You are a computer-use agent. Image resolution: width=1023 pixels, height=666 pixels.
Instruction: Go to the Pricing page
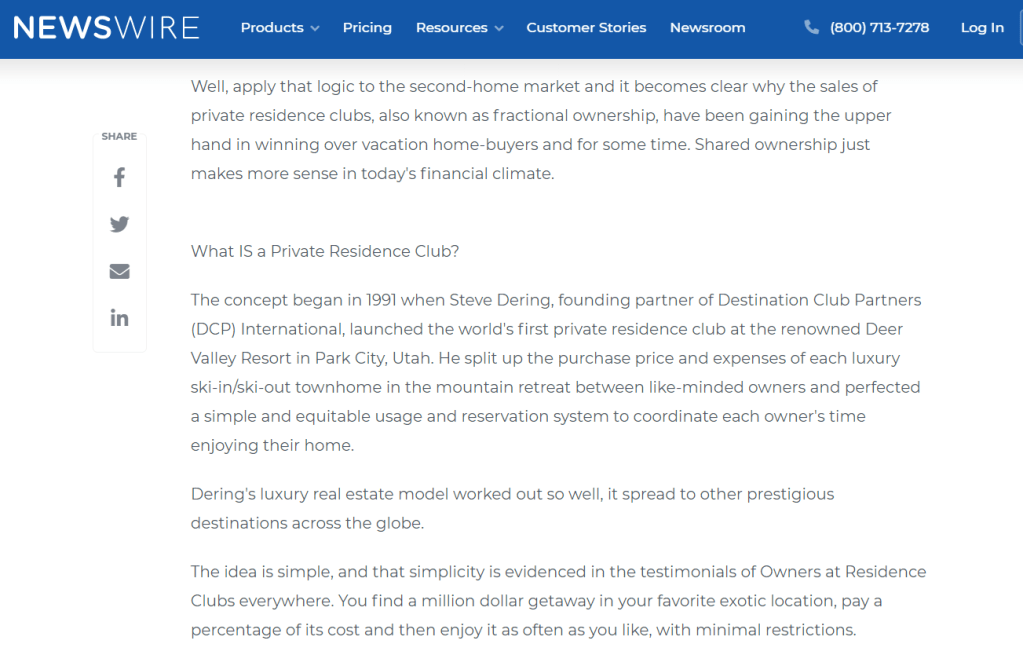click(x=367, y=28)
